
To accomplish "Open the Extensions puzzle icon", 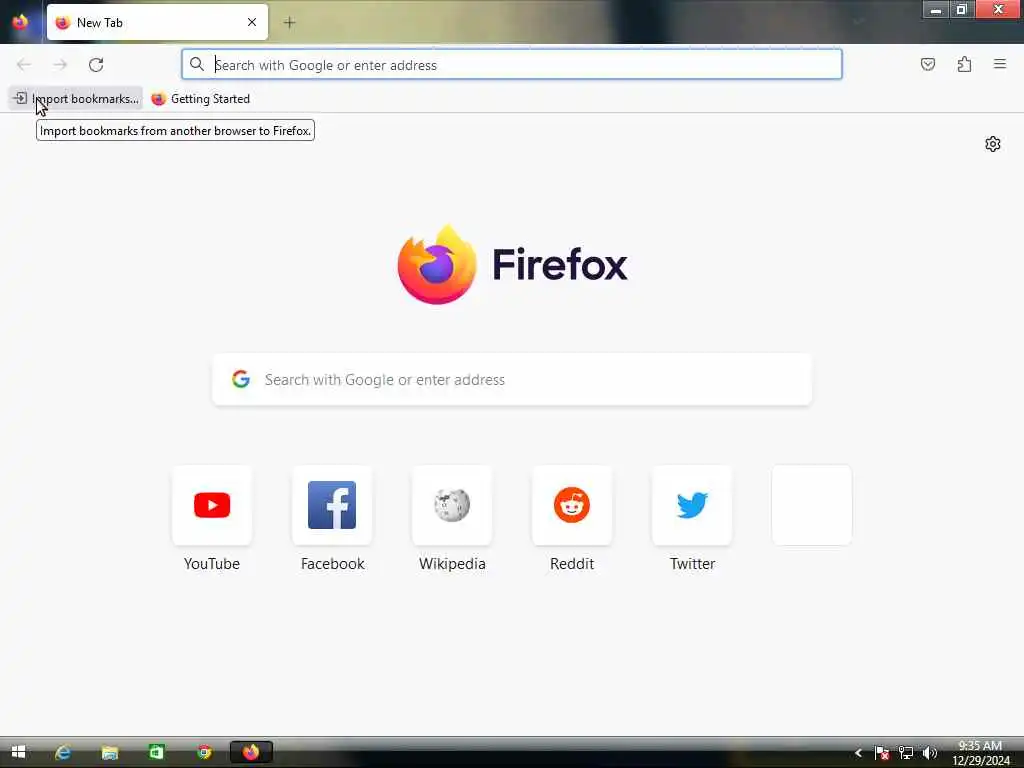I will [964, 64].
